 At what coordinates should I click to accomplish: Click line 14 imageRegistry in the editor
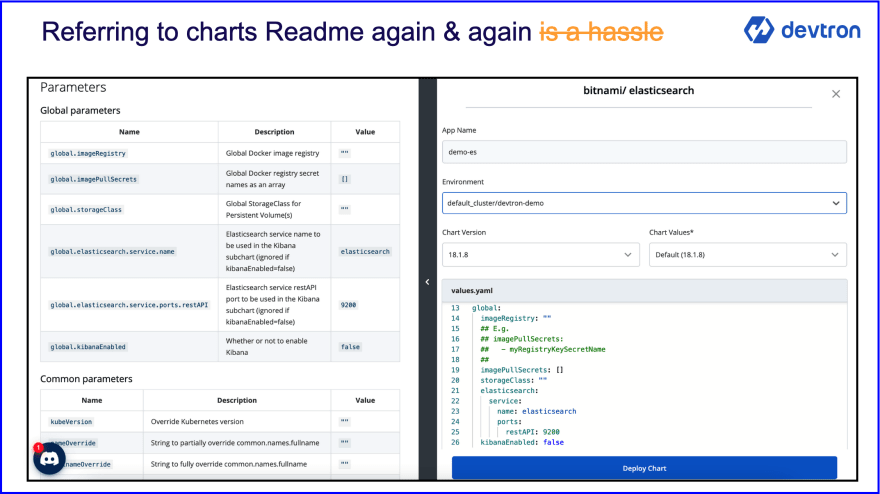coord(515,318)
